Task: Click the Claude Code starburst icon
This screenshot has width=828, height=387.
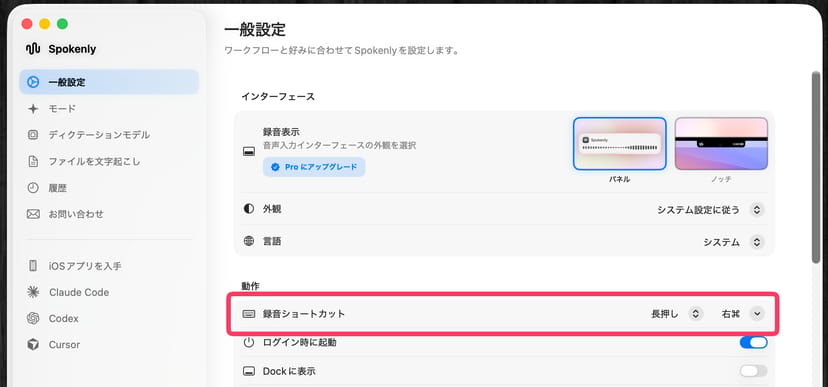Action: (x=33, y=292)
